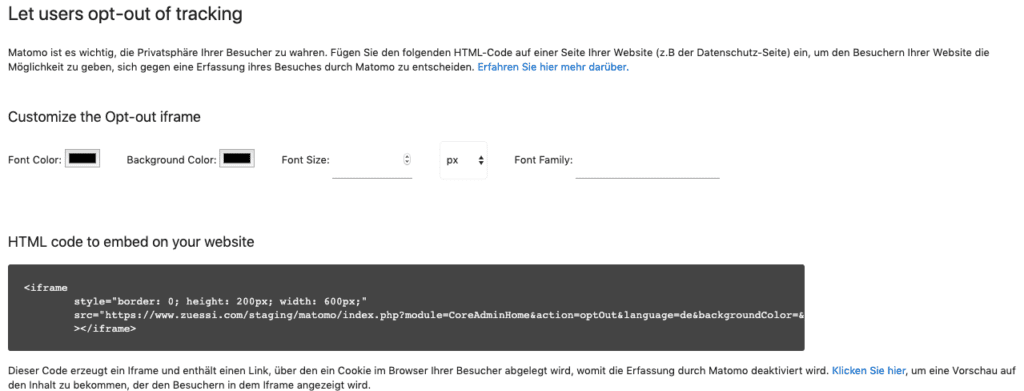The image size is (1024, 391).
Task: Click inside the dark HTML code box
Action: (x=406, y=307)
